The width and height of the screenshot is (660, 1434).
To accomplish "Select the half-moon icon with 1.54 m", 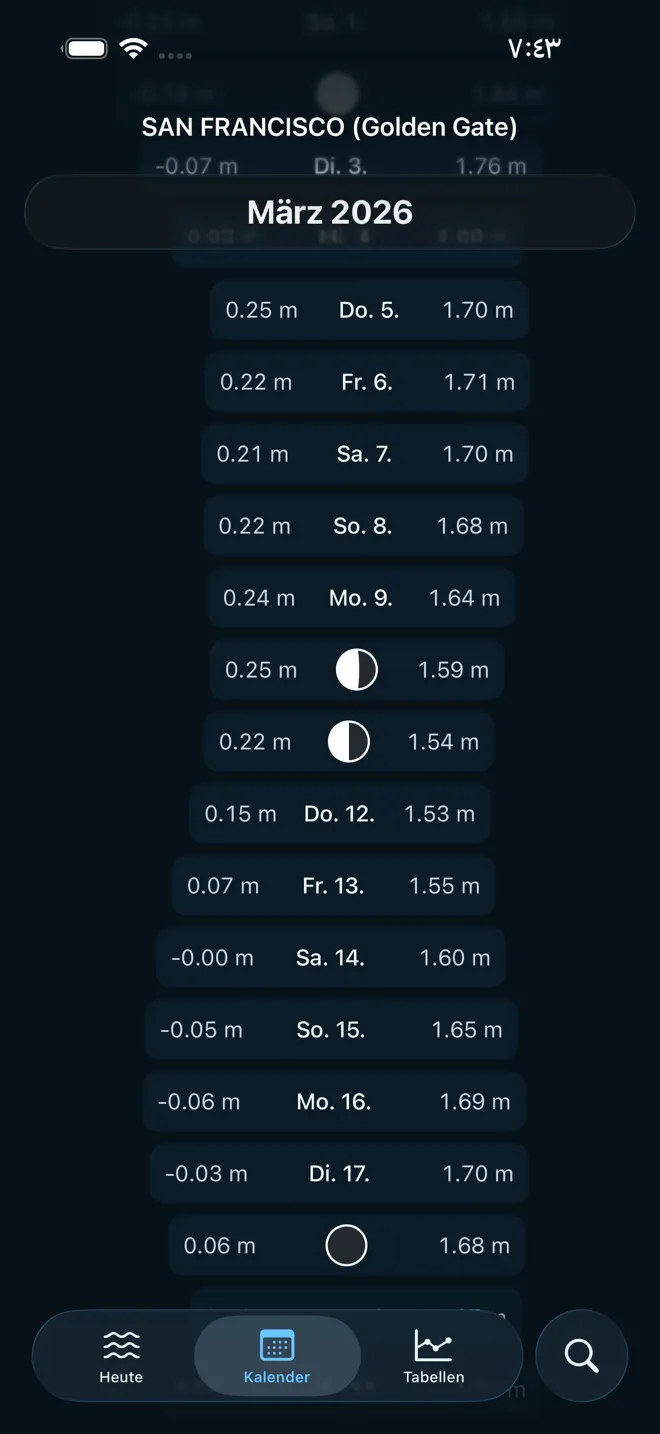I will click(x=349, y=742).
